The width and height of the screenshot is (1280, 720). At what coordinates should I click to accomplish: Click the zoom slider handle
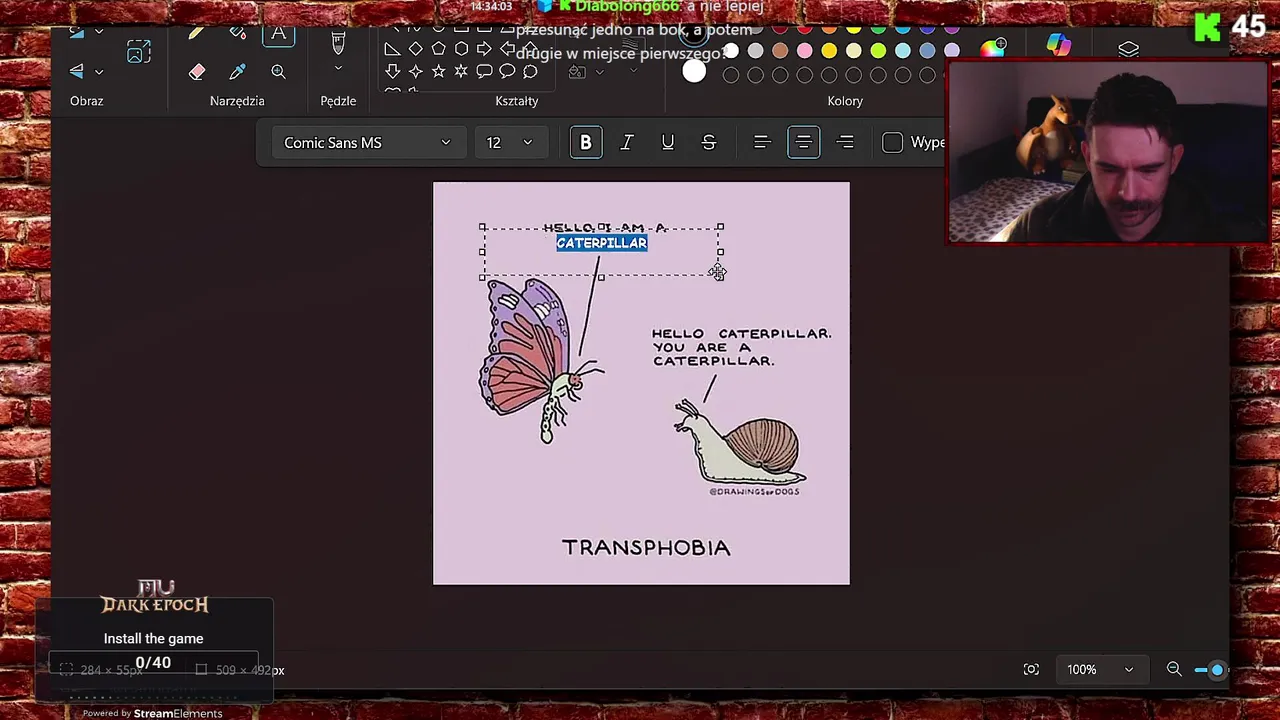(1217, 670)
